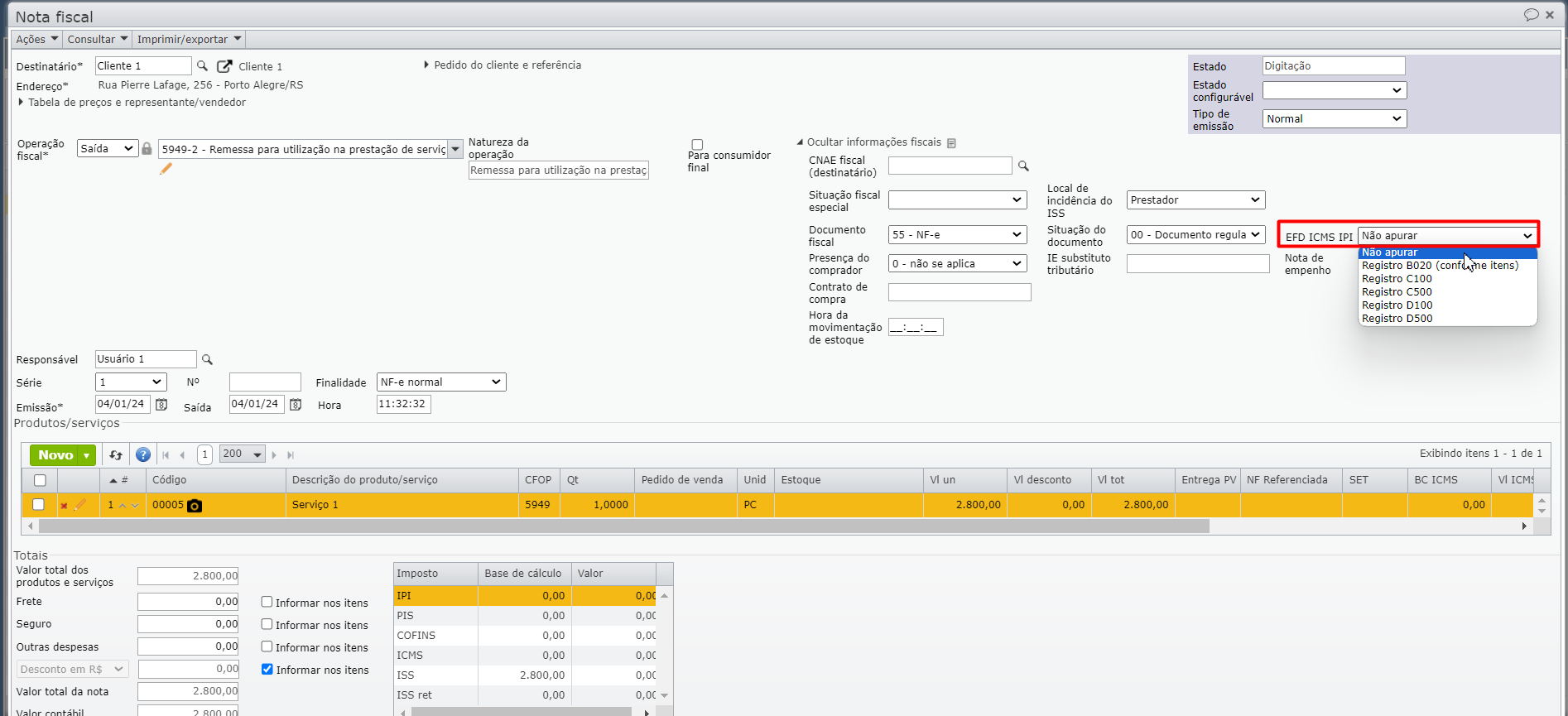
Task: Choose Registro C100 from EFD list
Action: click(1397, 279)
